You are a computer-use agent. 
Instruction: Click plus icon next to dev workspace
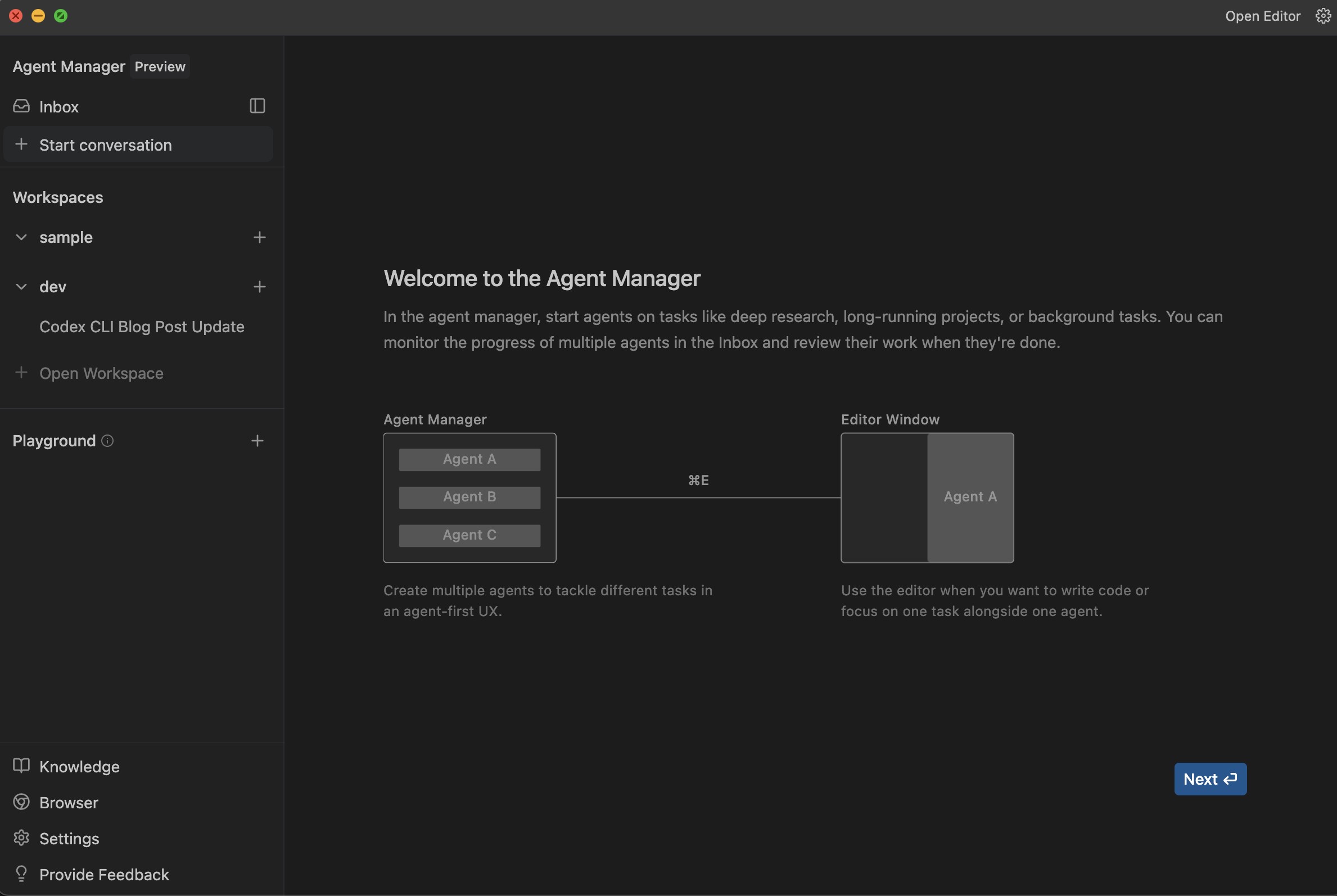tap(260, 287)
